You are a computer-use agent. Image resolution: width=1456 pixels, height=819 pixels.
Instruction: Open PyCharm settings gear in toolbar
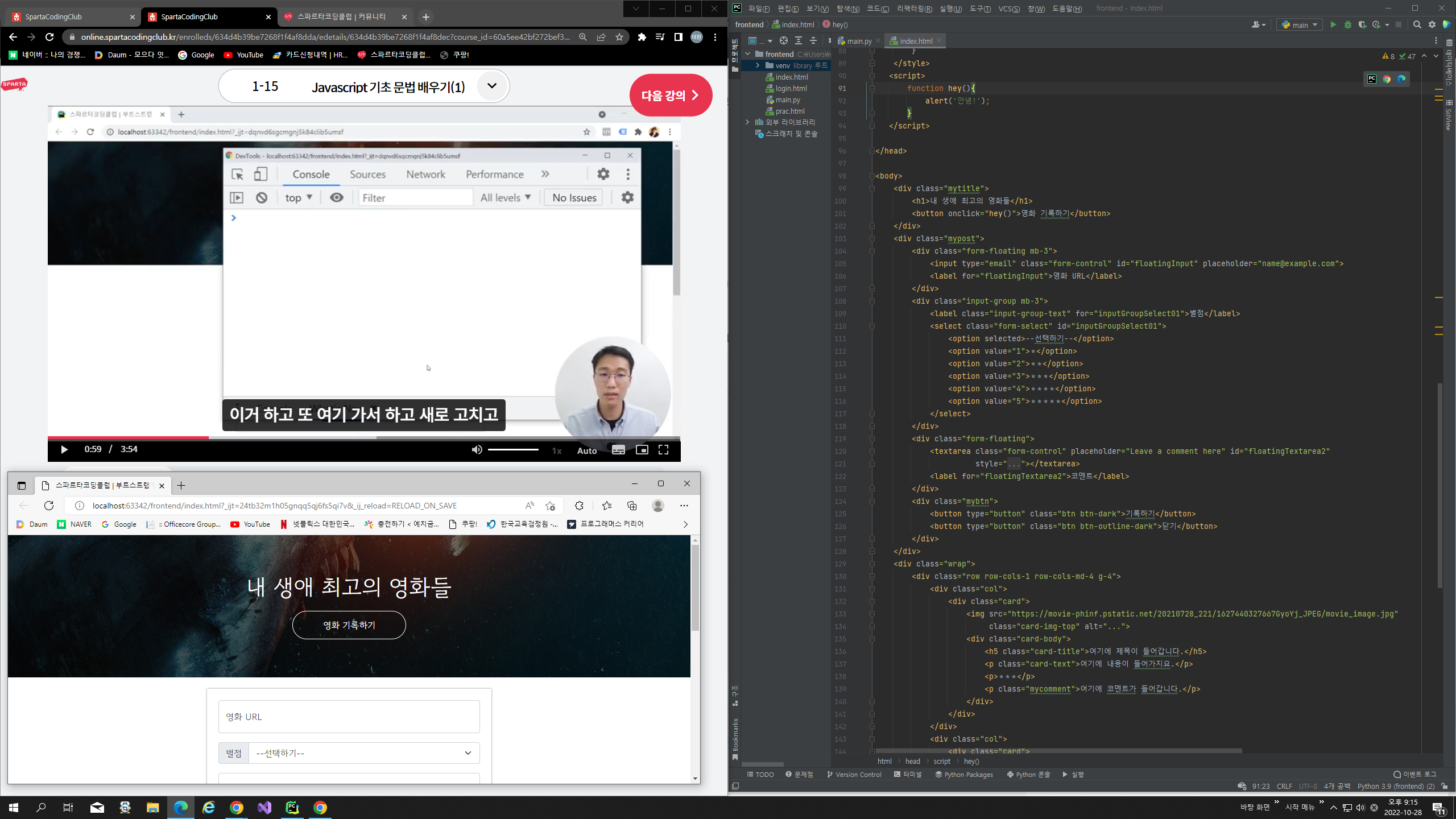(1432, 24)
